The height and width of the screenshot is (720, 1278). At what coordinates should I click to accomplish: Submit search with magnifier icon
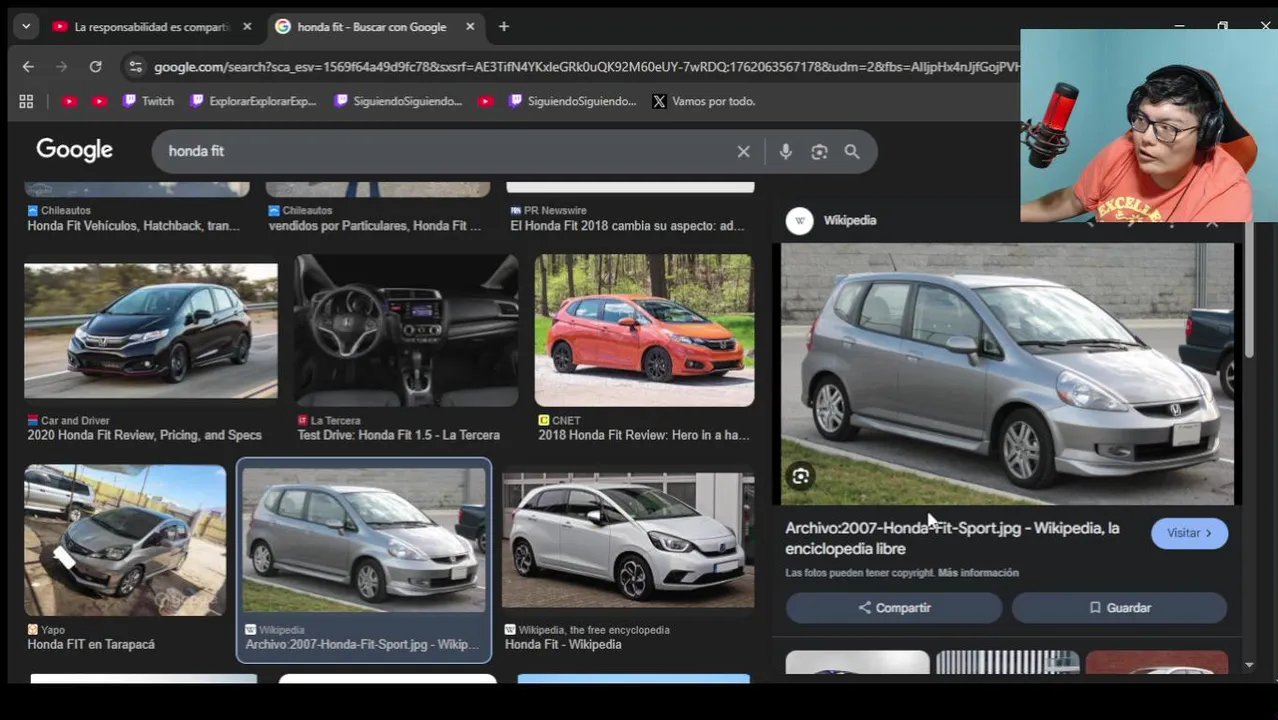pyautogui.click(x=852, y=151)
